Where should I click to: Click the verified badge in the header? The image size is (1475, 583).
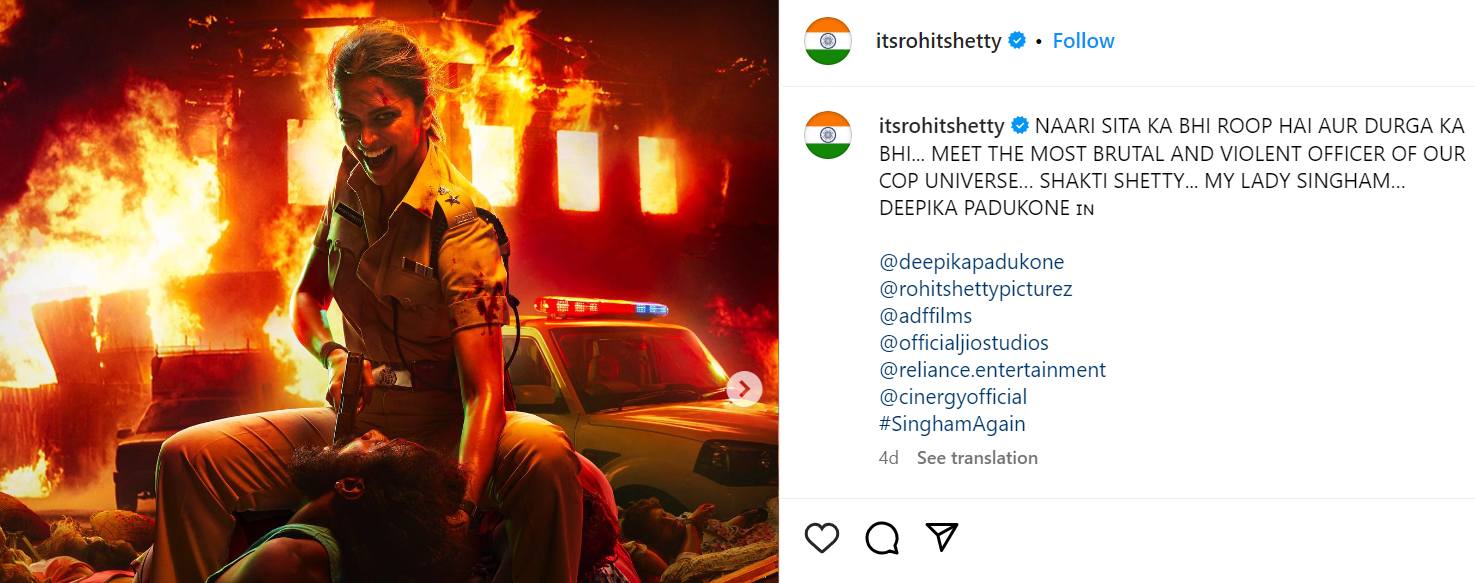(x=1017, y=41)
